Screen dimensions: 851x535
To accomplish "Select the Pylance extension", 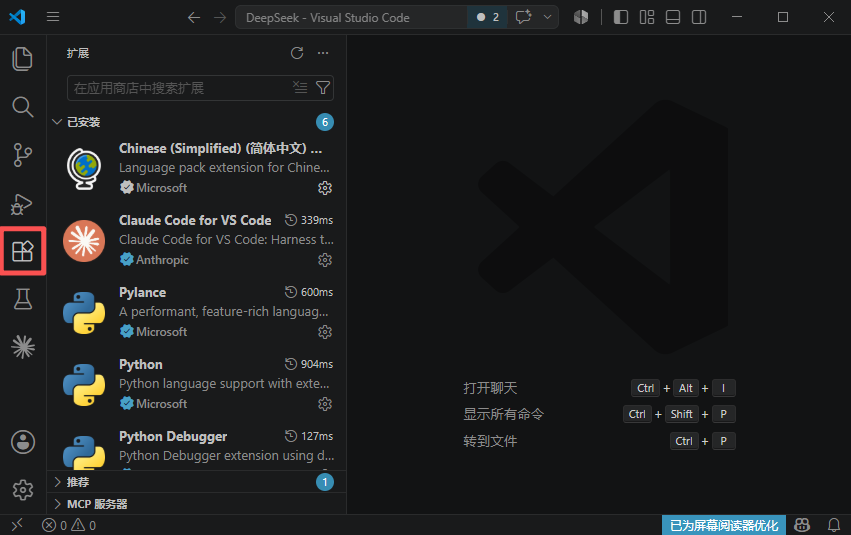I will point(196,312).
